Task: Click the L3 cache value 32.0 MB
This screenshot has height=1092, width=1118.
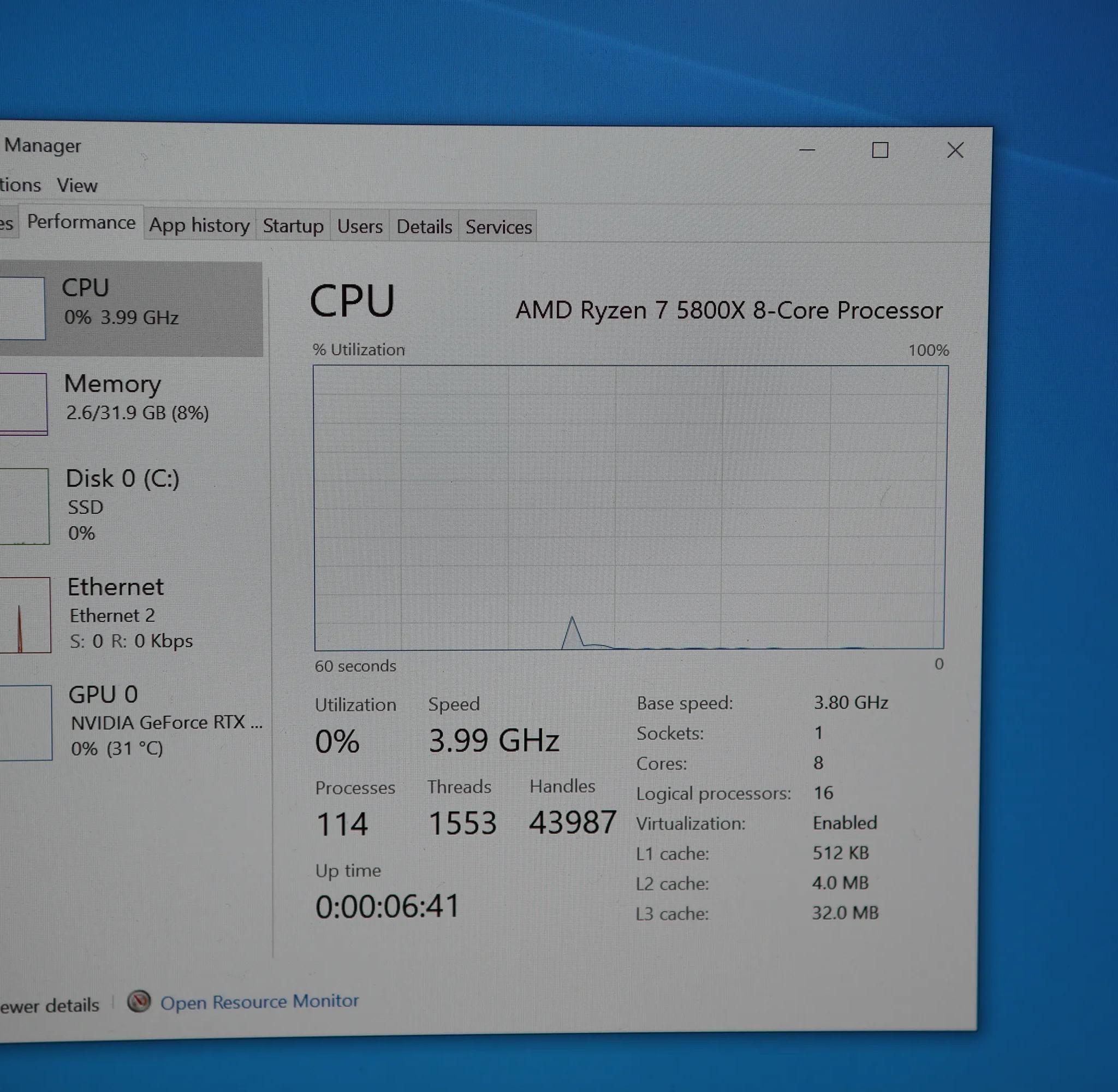Action: click(845, 912)
